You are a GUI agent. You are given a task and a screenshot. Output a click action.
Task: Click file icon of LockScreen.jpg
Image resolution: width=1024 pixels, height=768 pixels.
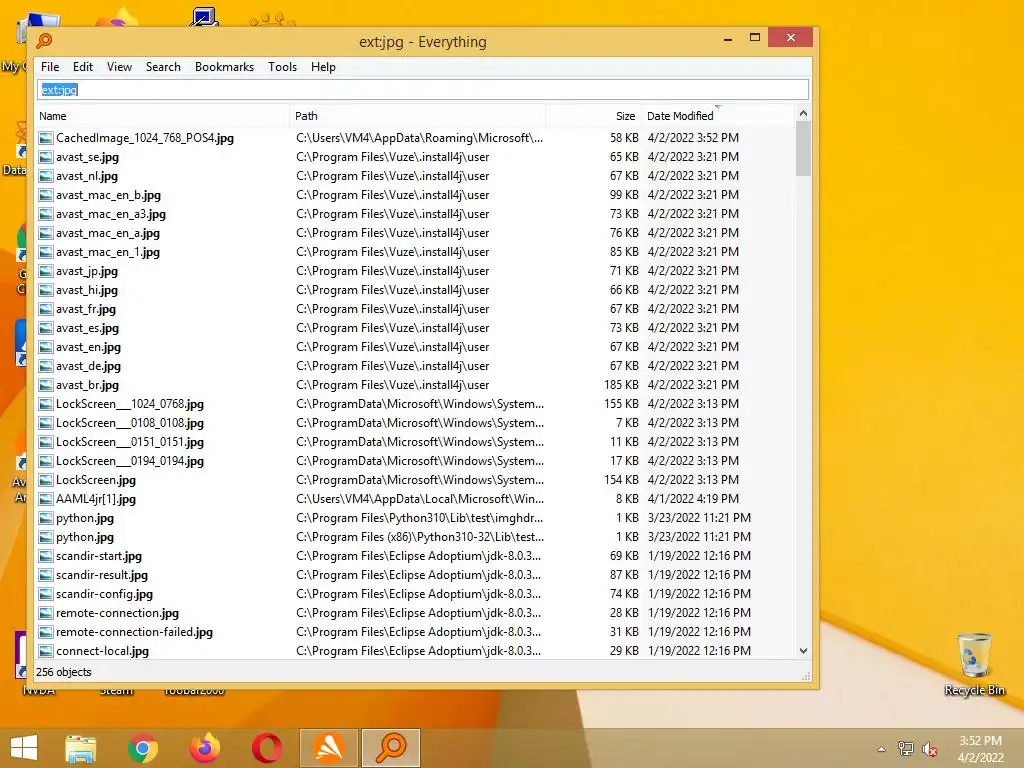click(45, 480)
